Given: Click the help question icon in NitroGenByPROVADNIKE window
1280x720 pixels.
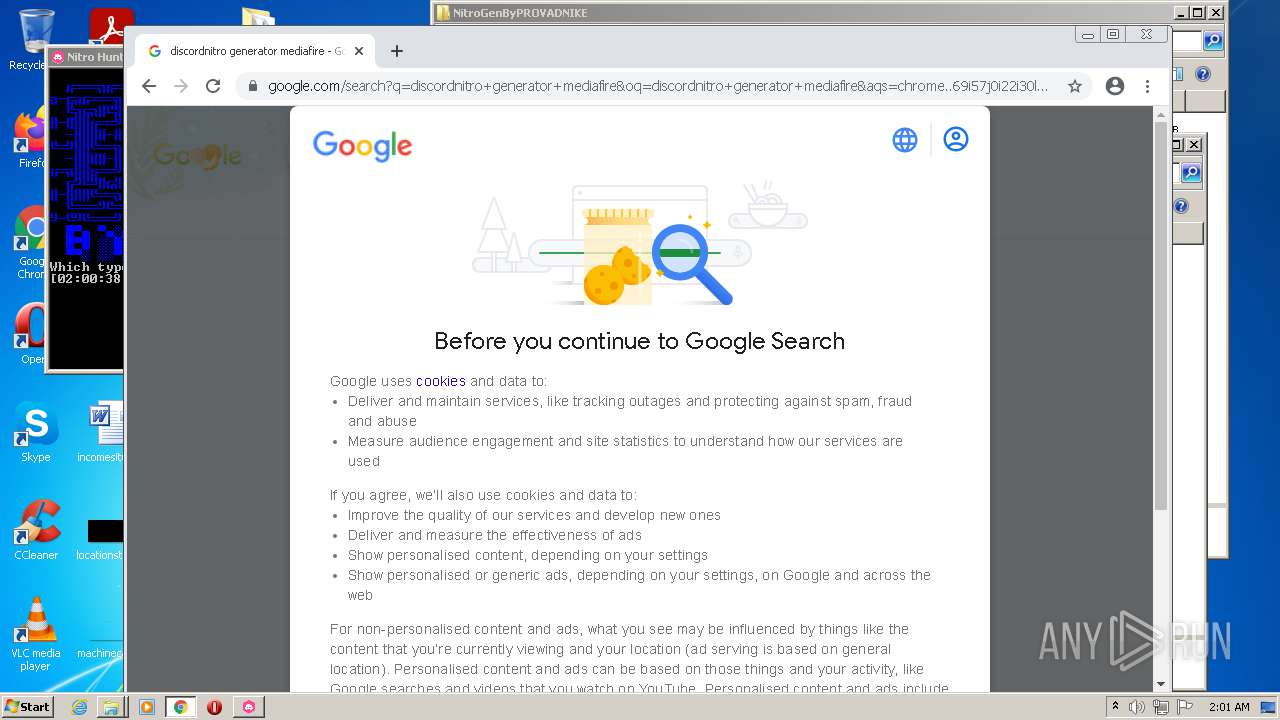Looking at the screenshot, I should point(1203,74).
